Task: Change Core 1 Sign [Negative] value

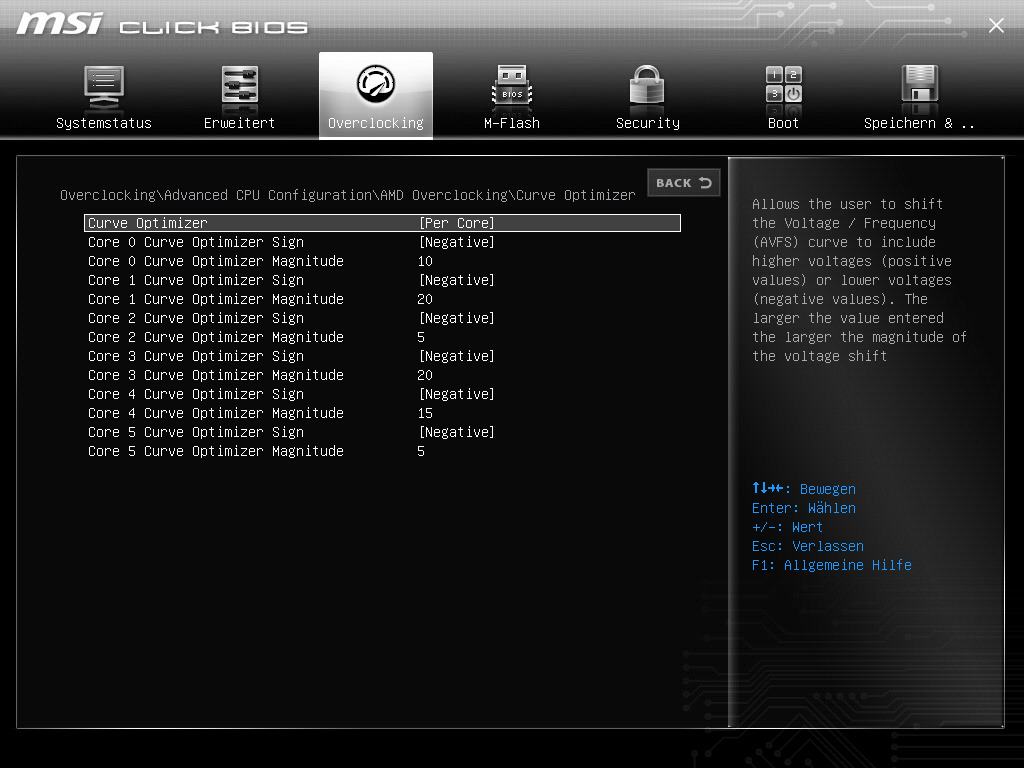Action: coord(456,280)
